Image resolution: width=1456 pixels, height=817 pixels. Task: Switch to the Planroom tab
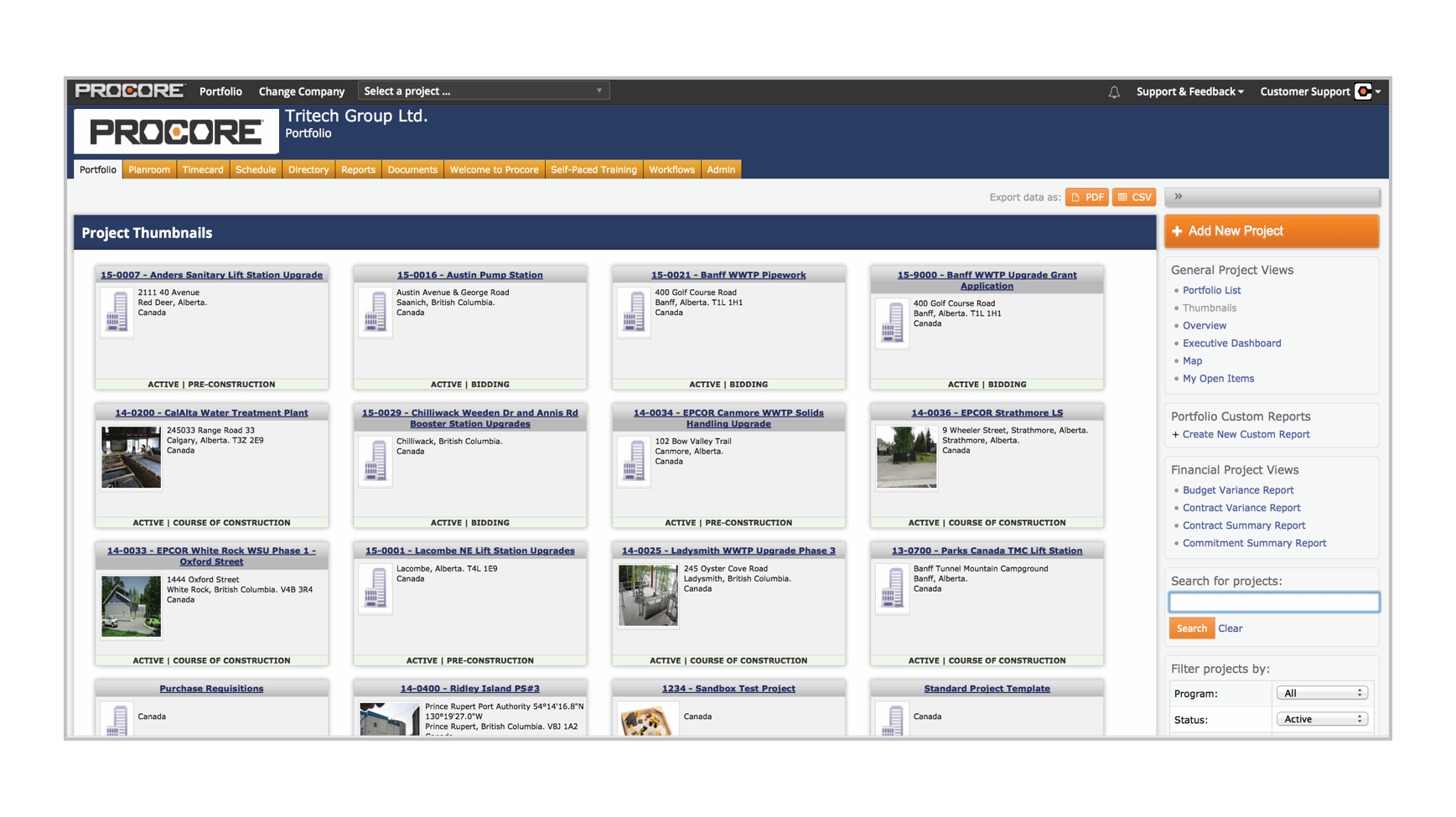tap(149, 169)
